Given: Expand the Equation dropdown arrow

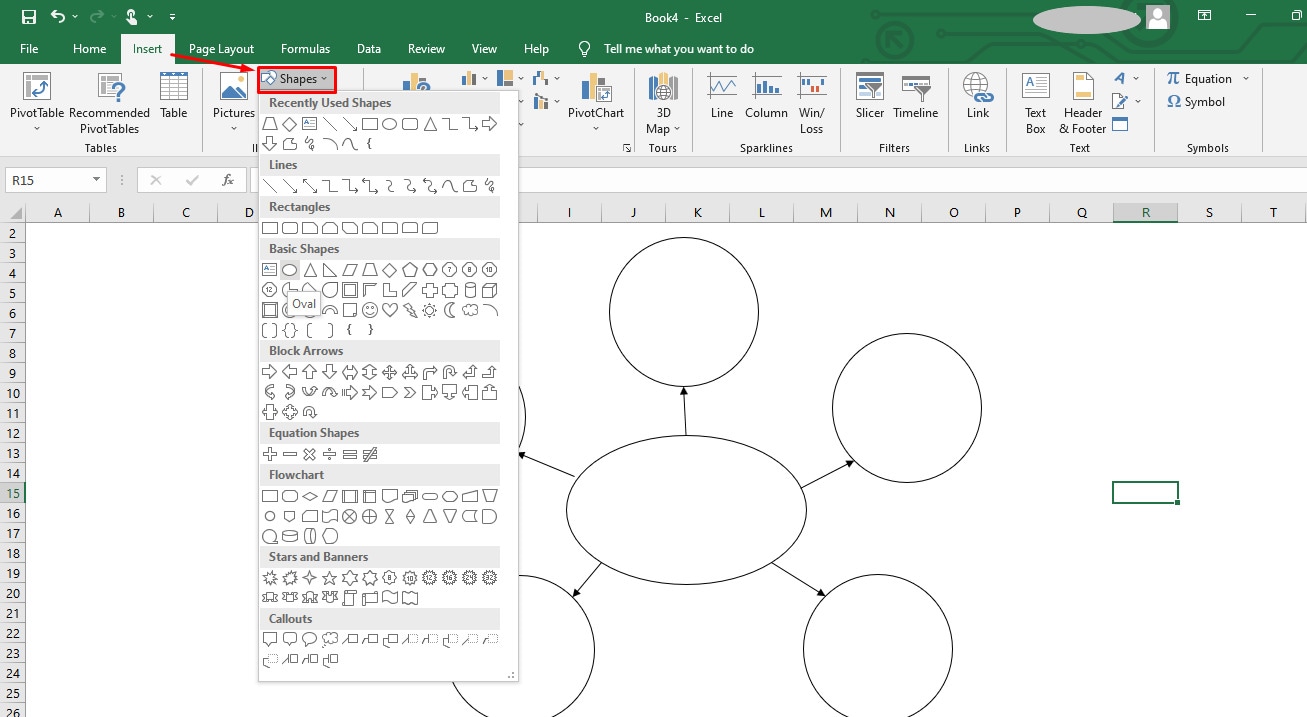Looking at the screenshot, I should tap(1245, 79).
